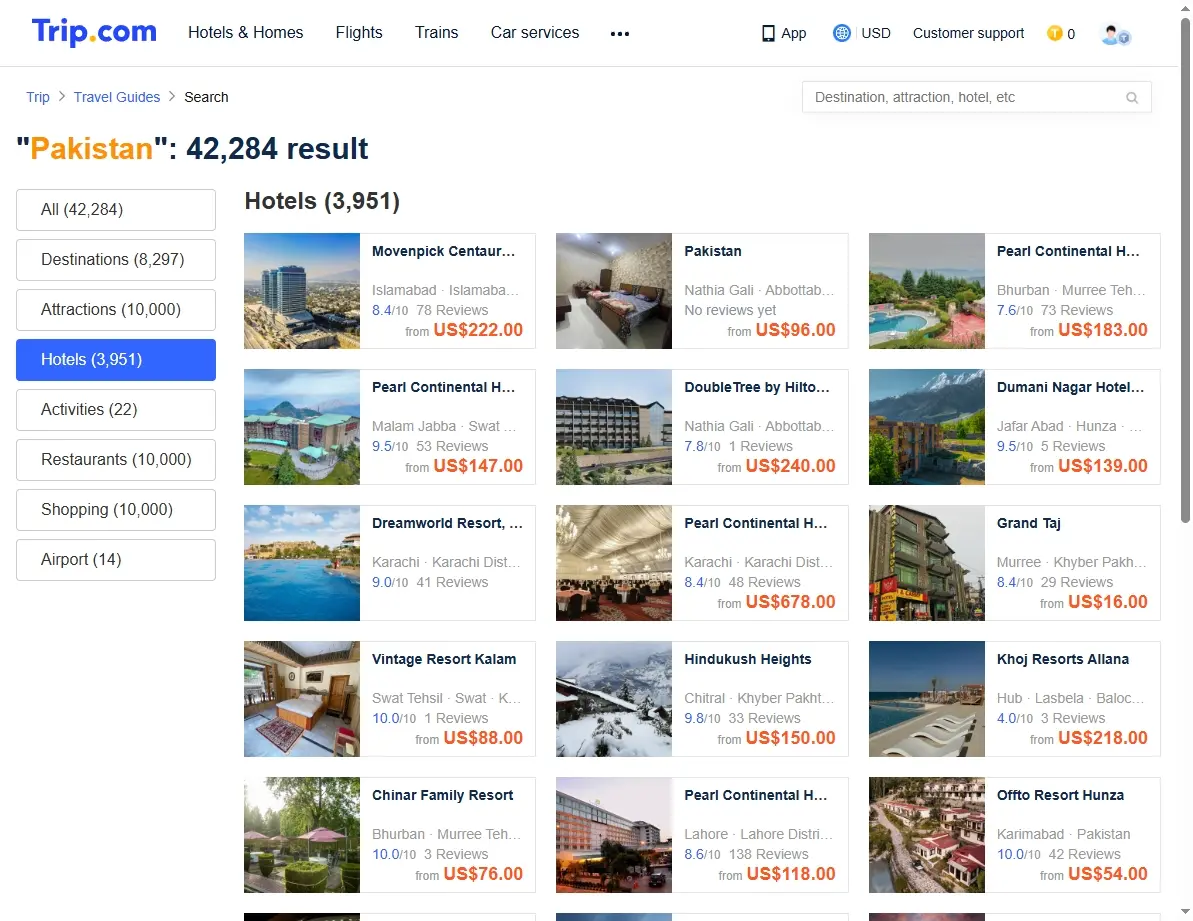The image size is (1193, 921).
Task: Open Pearl Continental Bhurban title
Action: [x=1068, y=252]
